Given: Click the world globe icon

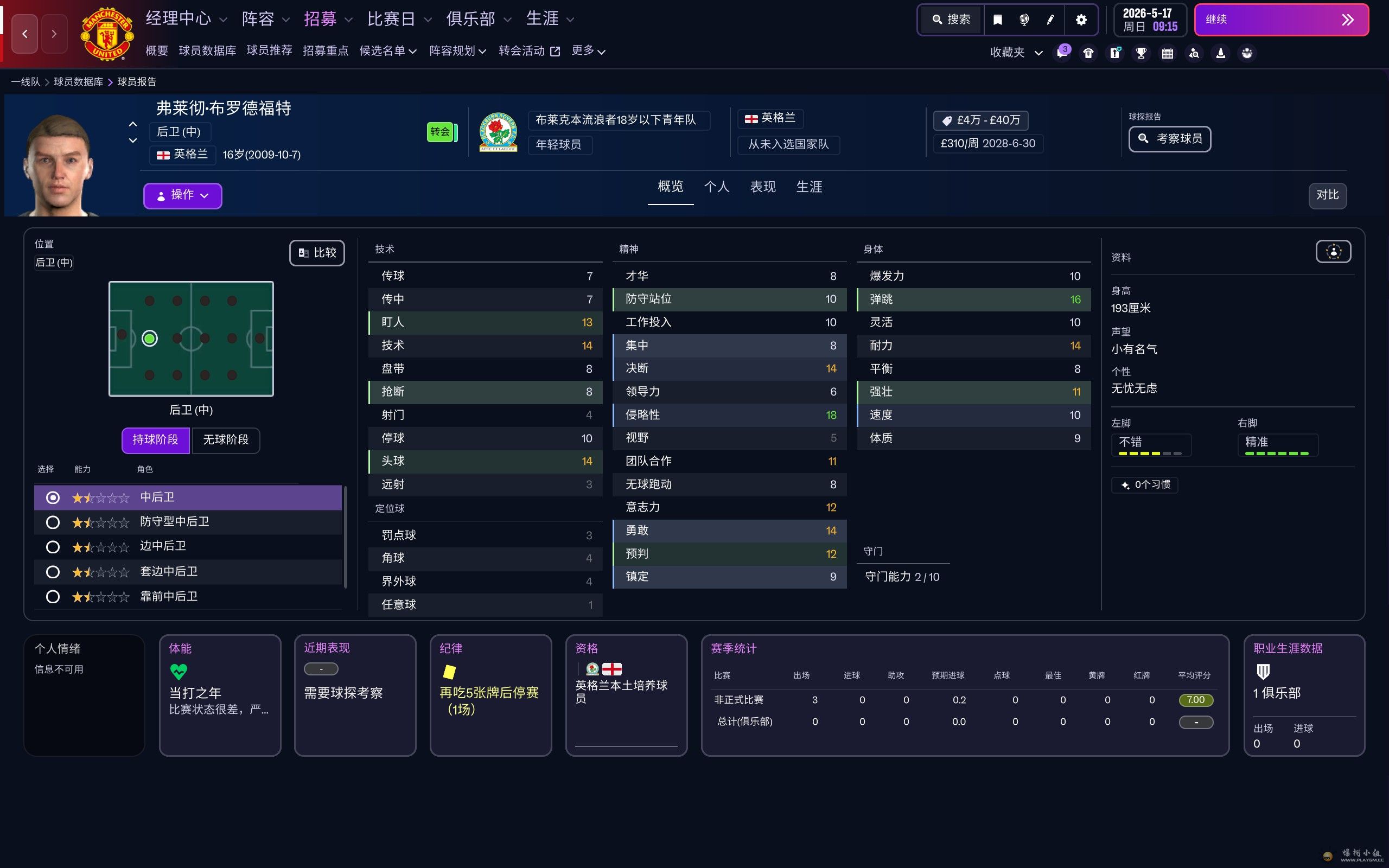Looking at the screenshot, I should [x=1024, y=20].
